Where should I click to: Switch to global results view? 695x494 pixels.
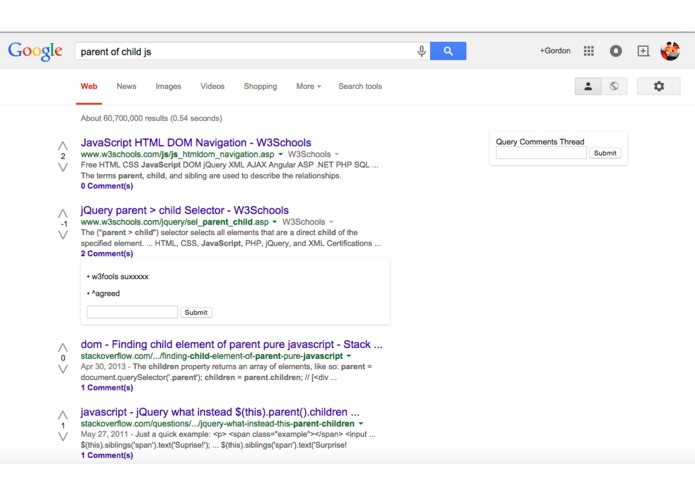[x=614, y=86]
